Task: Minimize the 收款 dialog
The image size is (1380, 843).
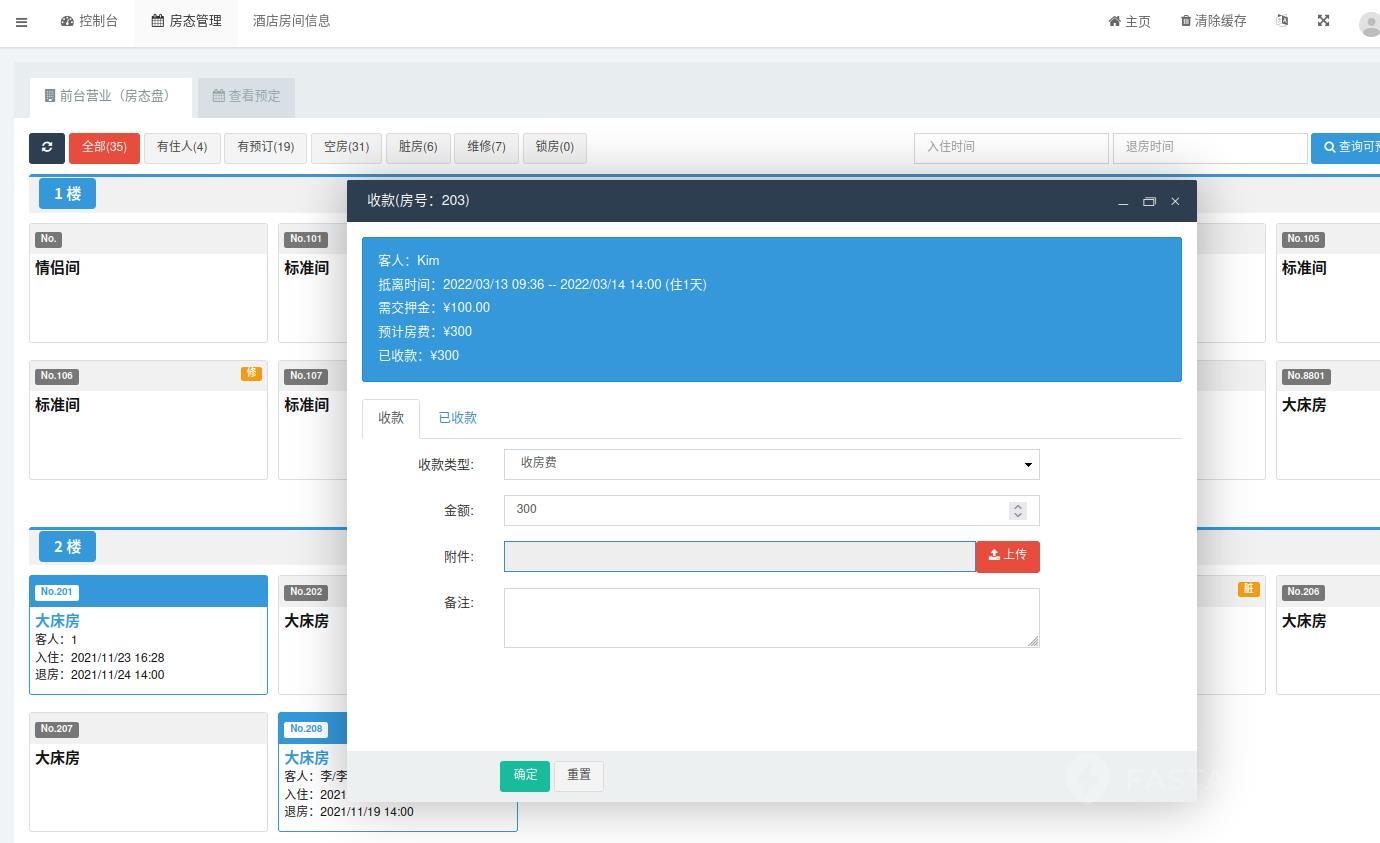Action: click(1123, 202)
